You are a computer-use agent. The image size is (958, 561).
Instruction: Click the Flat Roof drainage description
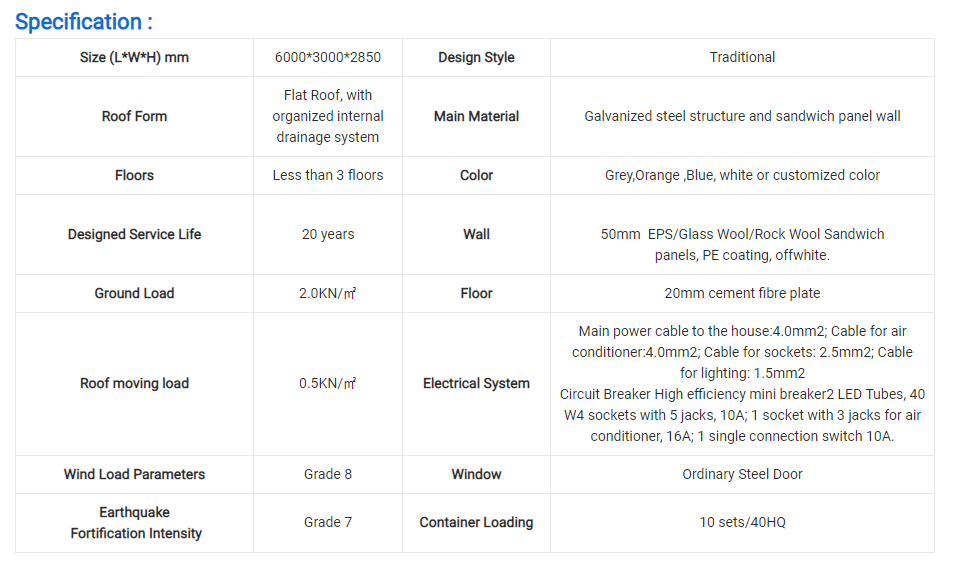(x=328, y=116)
